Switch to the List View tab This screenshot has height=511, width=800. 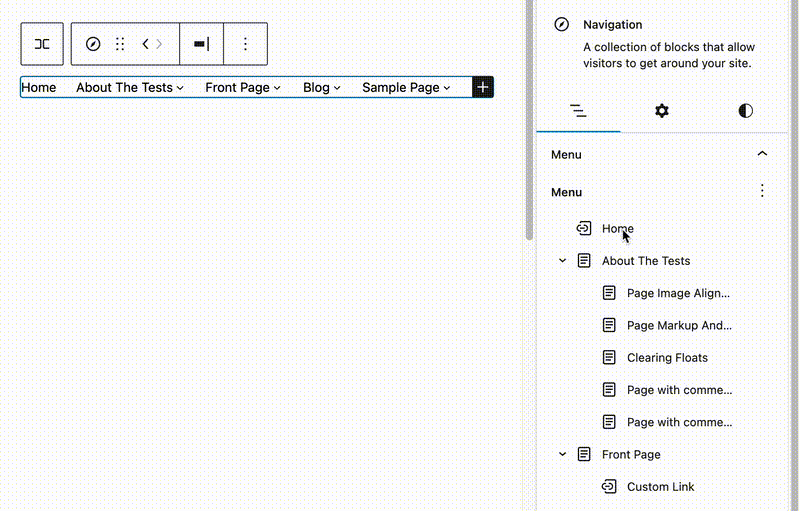coord(578,111)
